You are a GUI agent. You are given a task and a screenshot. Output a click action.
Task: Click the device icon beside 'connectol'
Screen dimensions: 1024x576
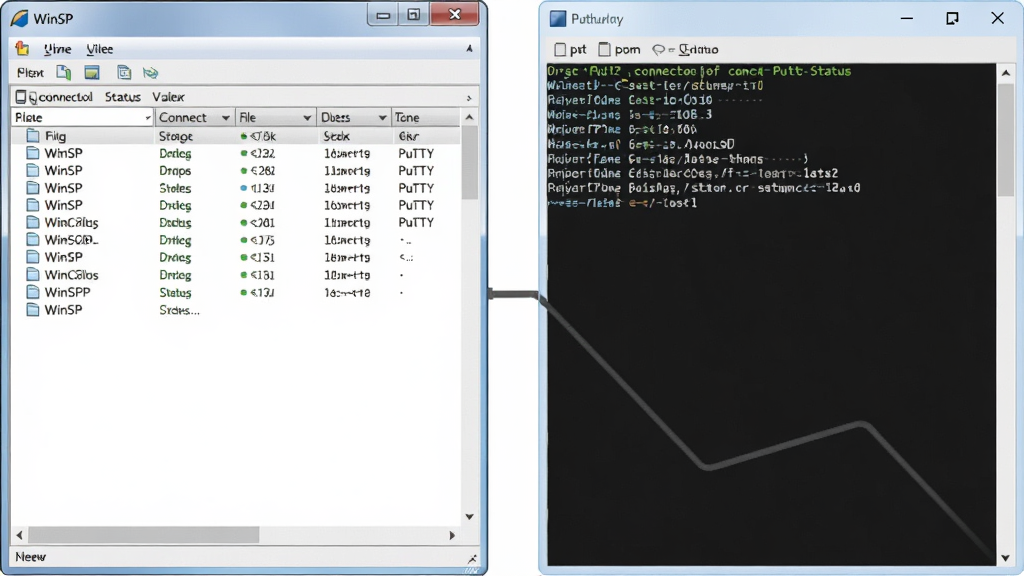click(x=21, y=97)
